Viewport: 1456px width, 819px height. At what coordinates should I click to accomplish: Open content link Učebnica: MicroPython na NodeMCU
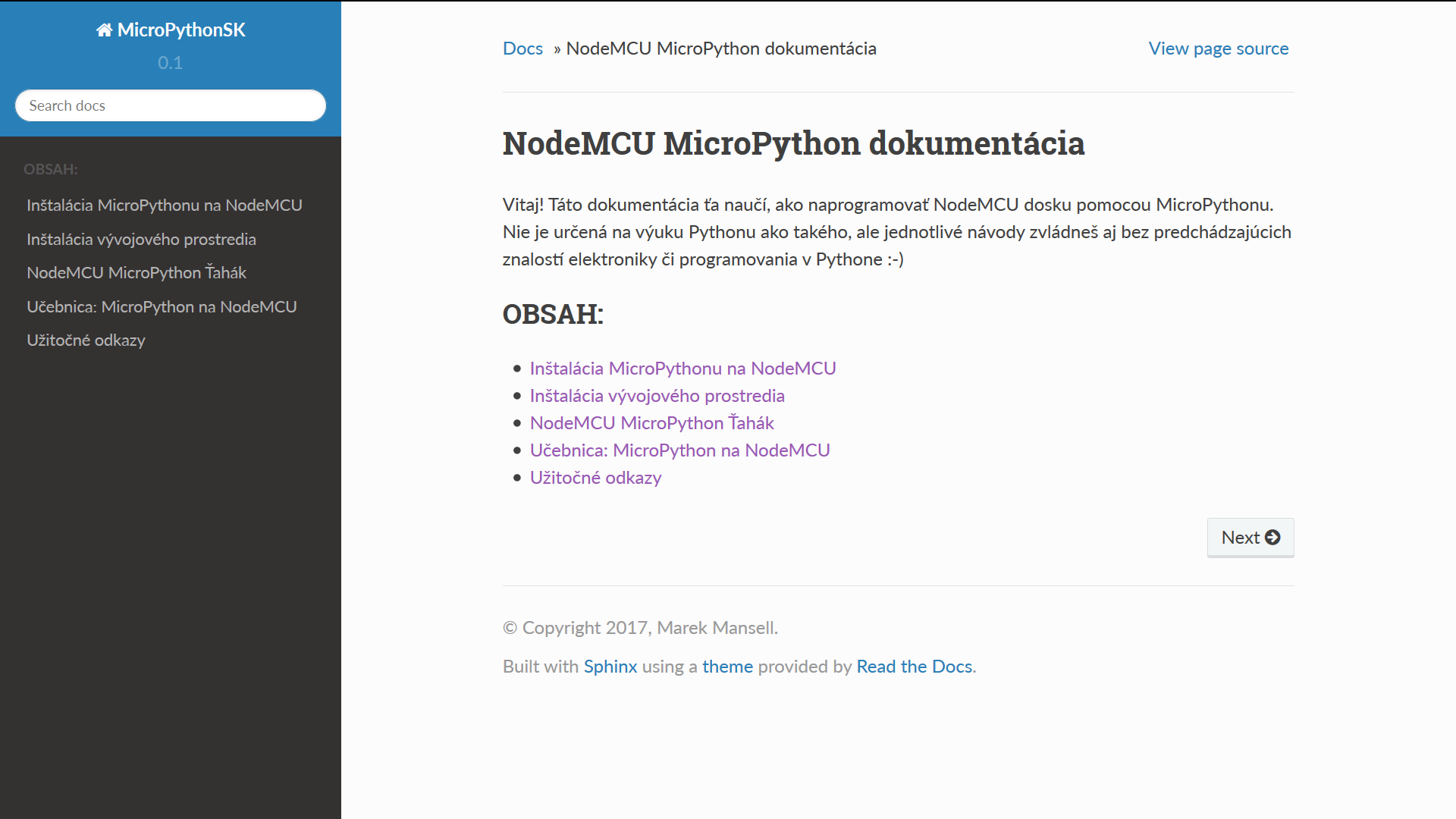click(679, 450)
